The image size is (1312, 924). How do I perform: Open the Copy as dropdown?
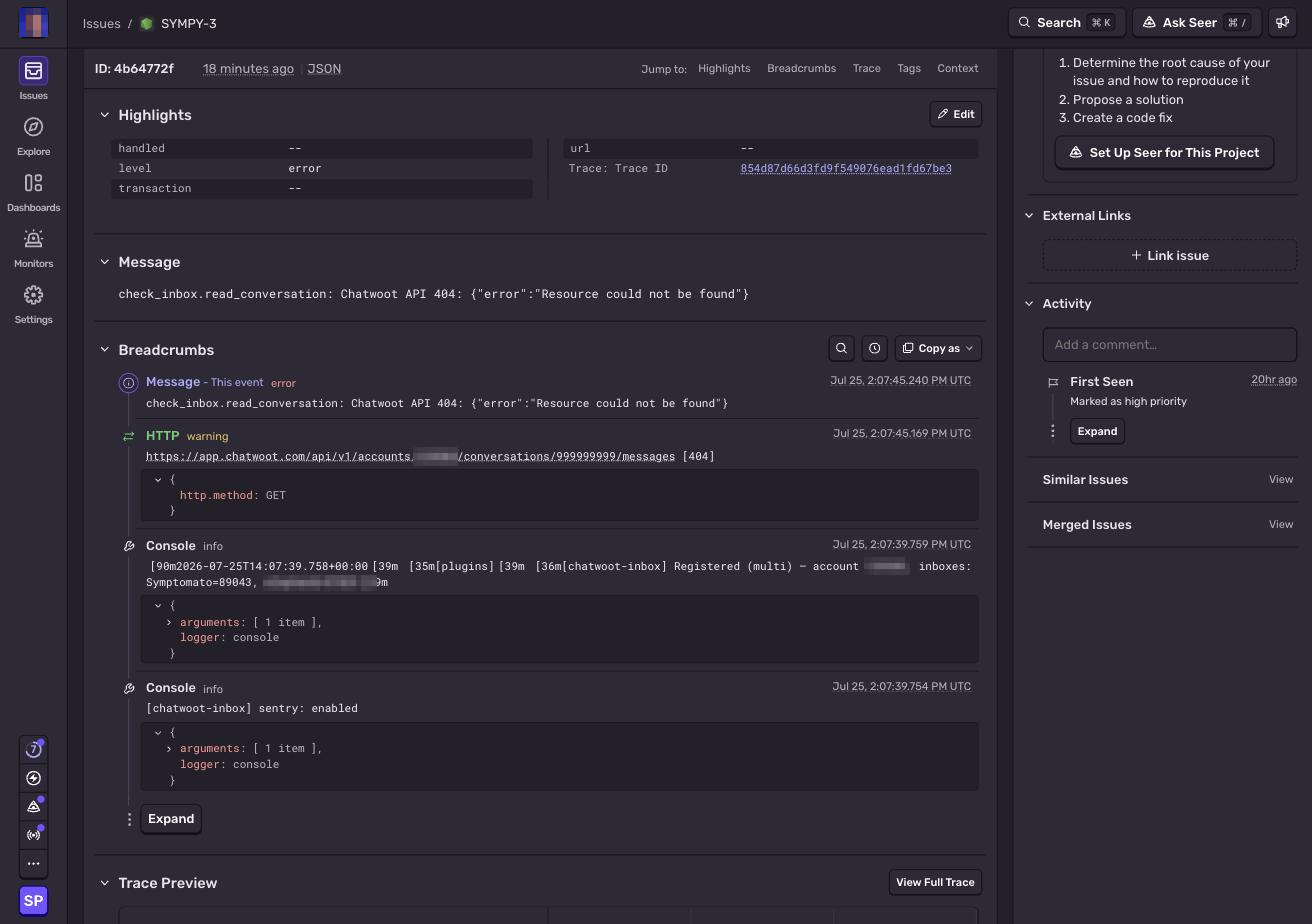point(938,348)
